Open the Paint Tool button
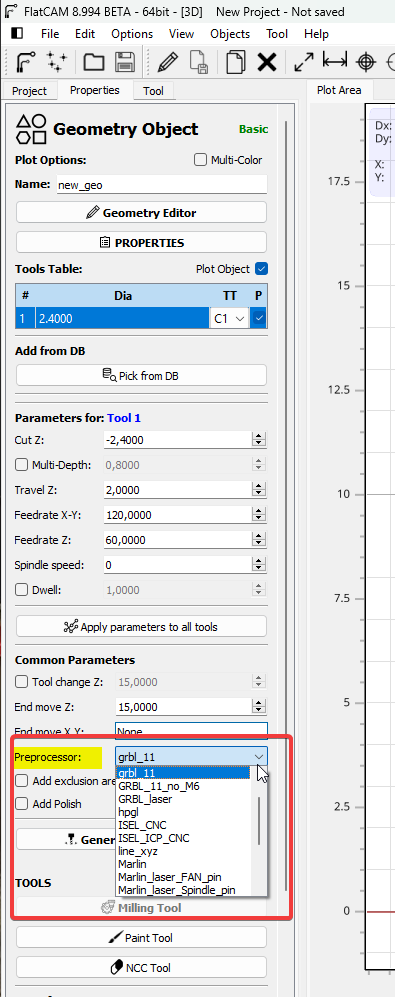Image resolution: width=395 pixels, height=997 pixels. pos(141,937)
